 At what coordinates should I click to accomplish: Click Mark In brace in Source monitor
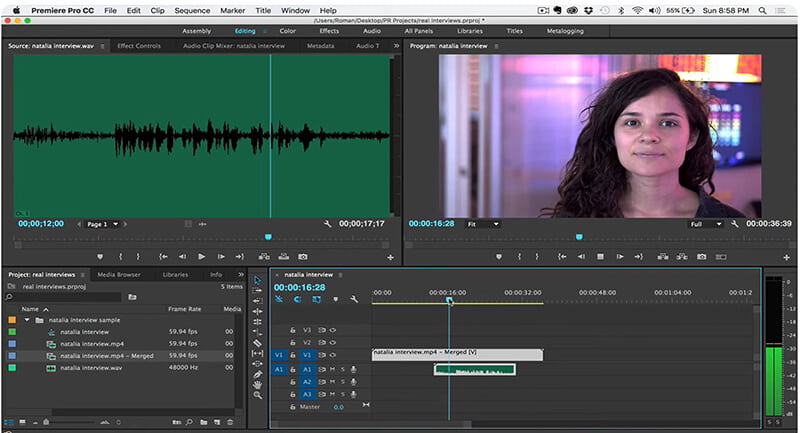(121, 257)
